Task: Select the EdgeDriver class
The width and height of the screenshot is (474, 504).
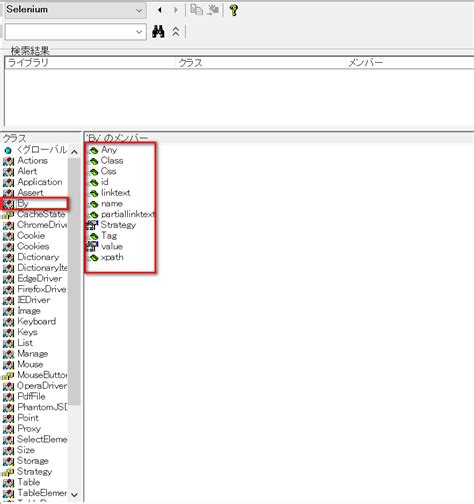Action: [x=32, y=278]
